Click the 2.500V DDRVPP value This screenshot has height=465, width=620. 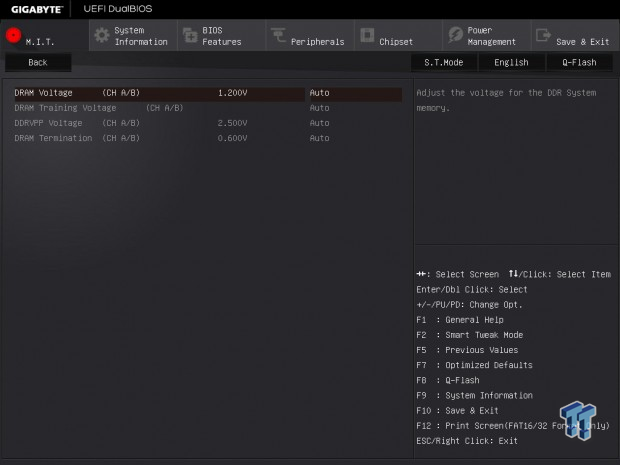pyautogui.click(x=232, y=123)
